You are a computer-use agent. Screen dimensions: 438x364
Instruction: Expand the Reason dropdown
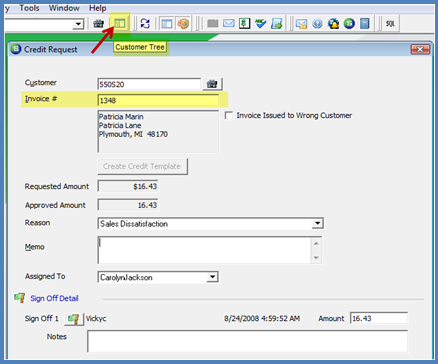(x=317, y=224)
